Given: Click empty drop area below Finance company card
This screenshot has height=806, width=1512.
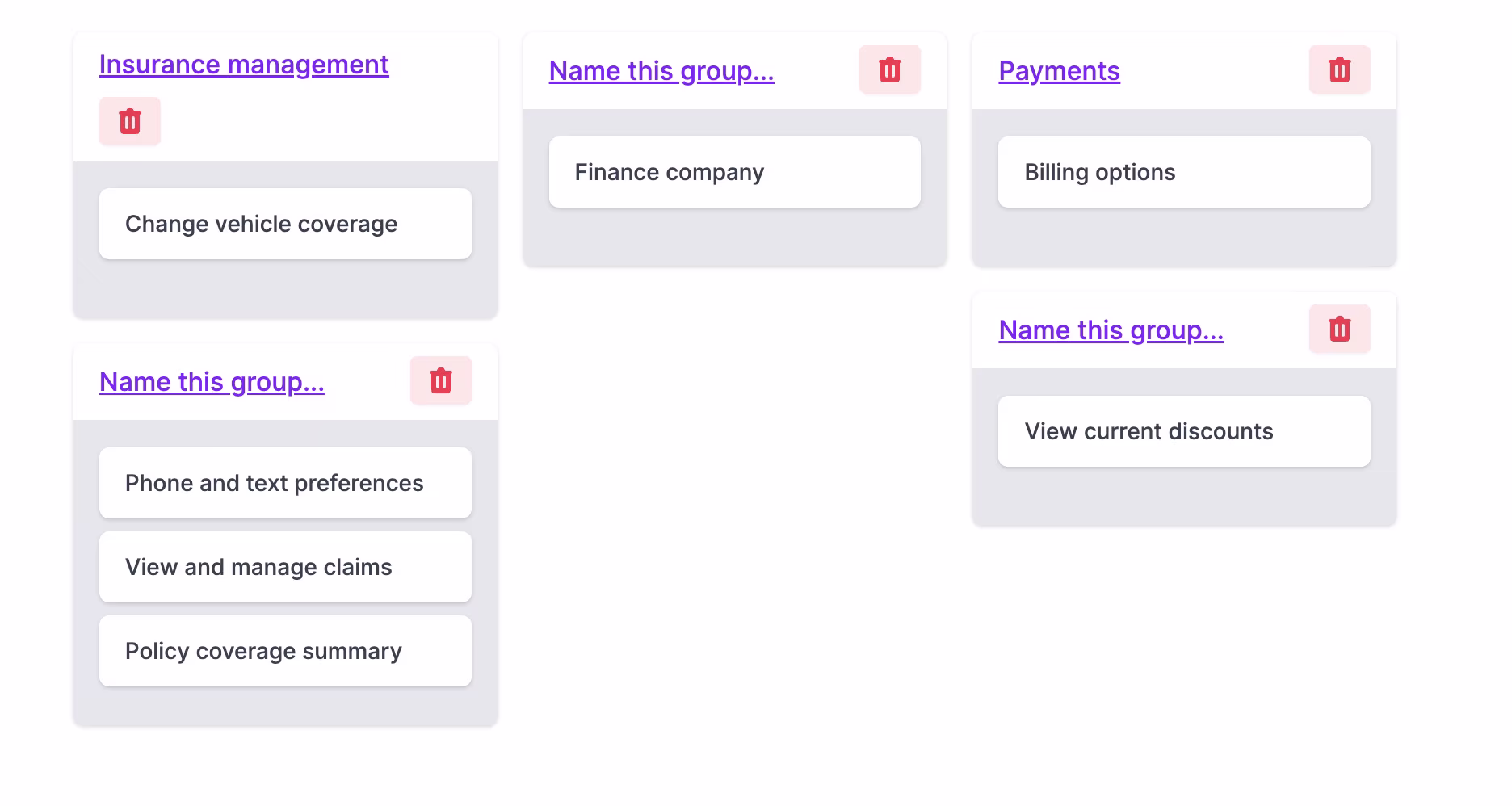Looking at the screenshot, I should point(734,237).
